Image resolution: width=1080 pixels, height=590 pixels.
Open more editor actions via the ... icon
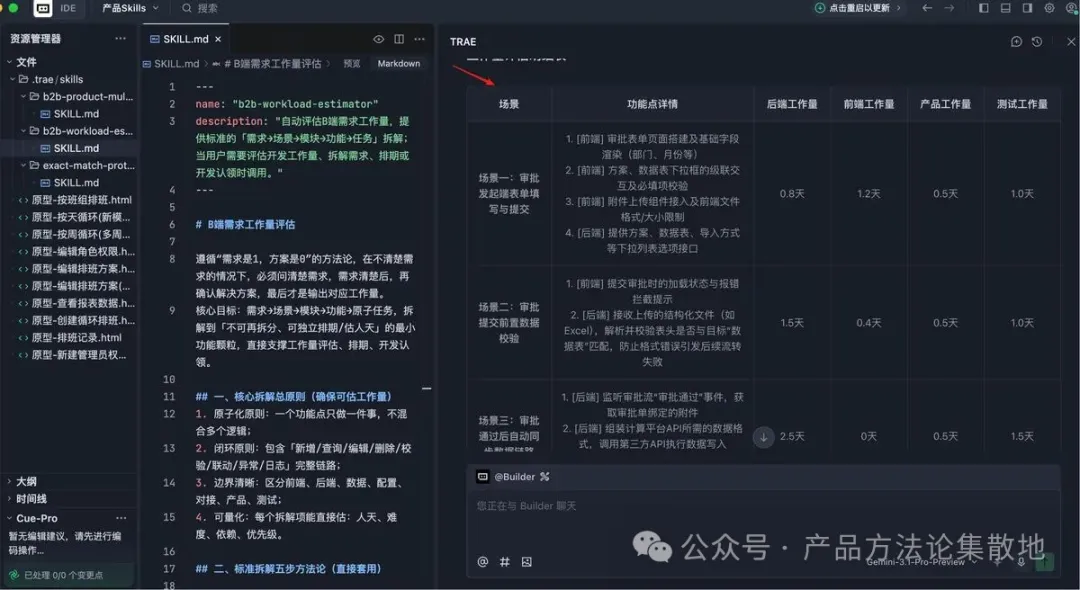point(418,38)
